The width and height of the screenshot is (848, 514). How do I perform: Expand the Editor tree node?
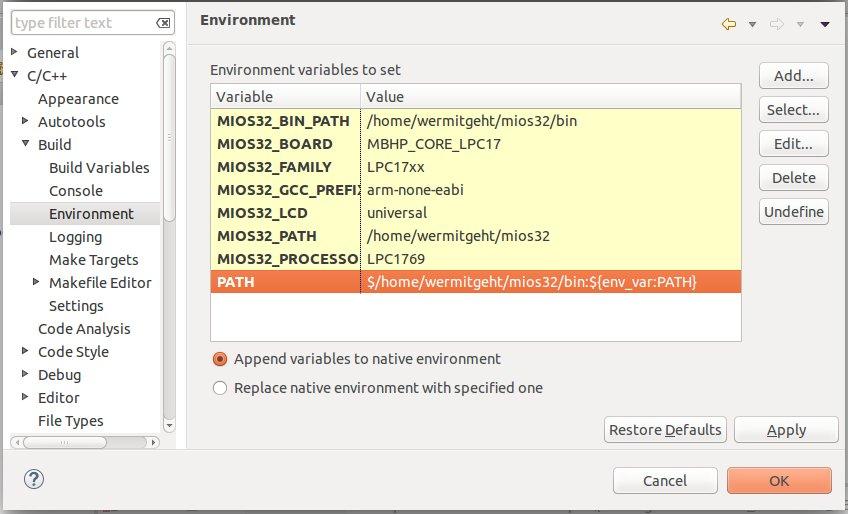pyautogui.click(x=25, y=397)
